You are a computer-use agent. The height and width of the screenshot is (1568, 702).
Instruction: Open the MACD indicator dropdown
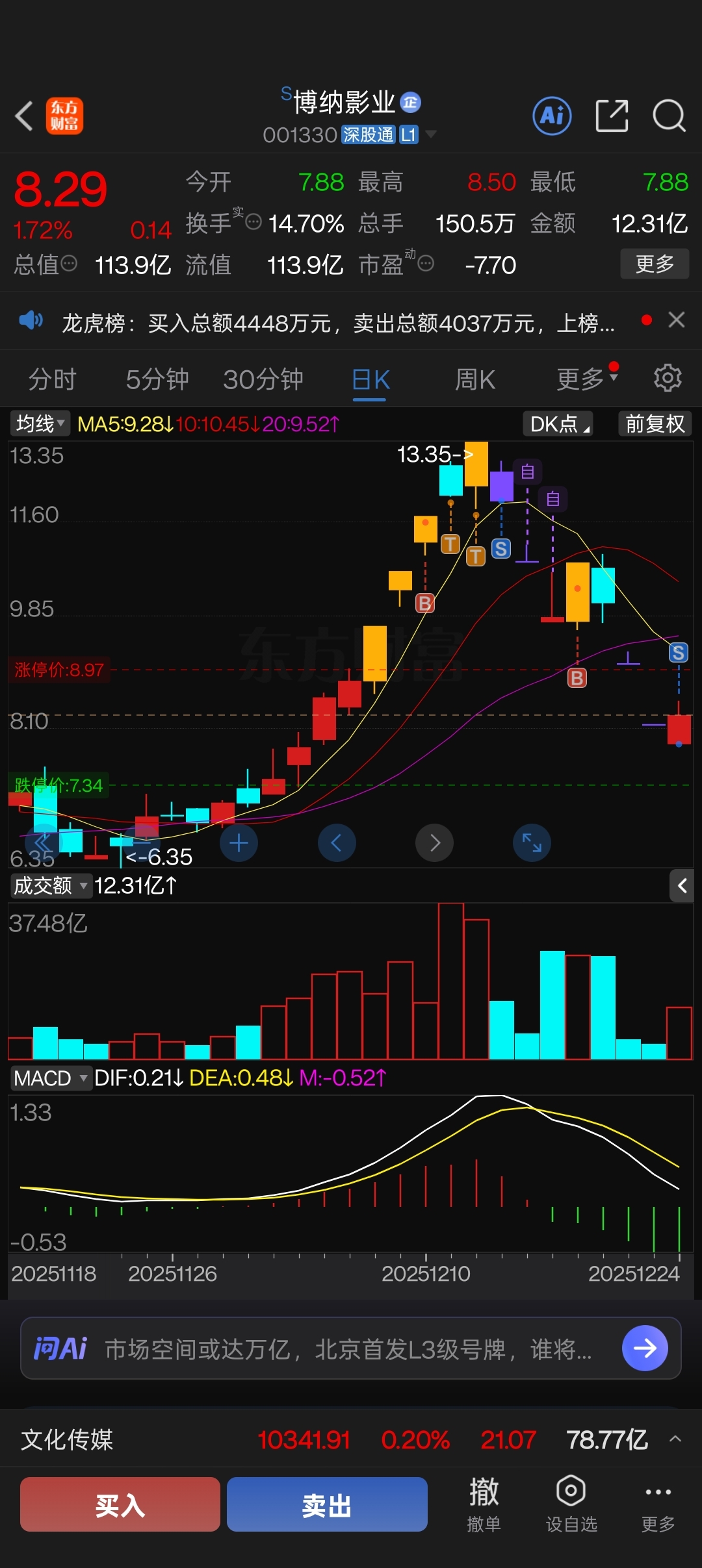tap(51, 1078)
